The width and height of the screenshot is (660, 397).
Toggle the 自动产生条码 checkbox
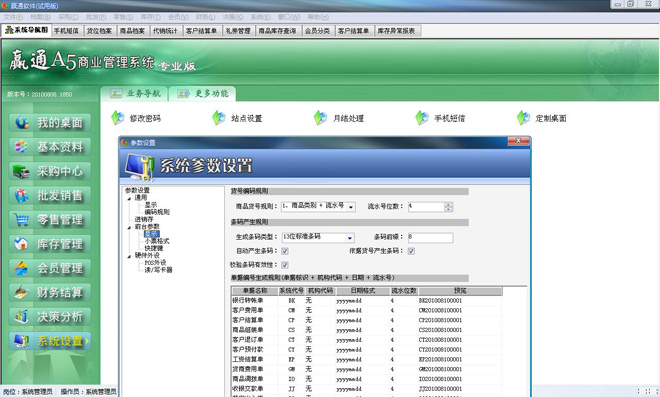(x=285, y=251)
